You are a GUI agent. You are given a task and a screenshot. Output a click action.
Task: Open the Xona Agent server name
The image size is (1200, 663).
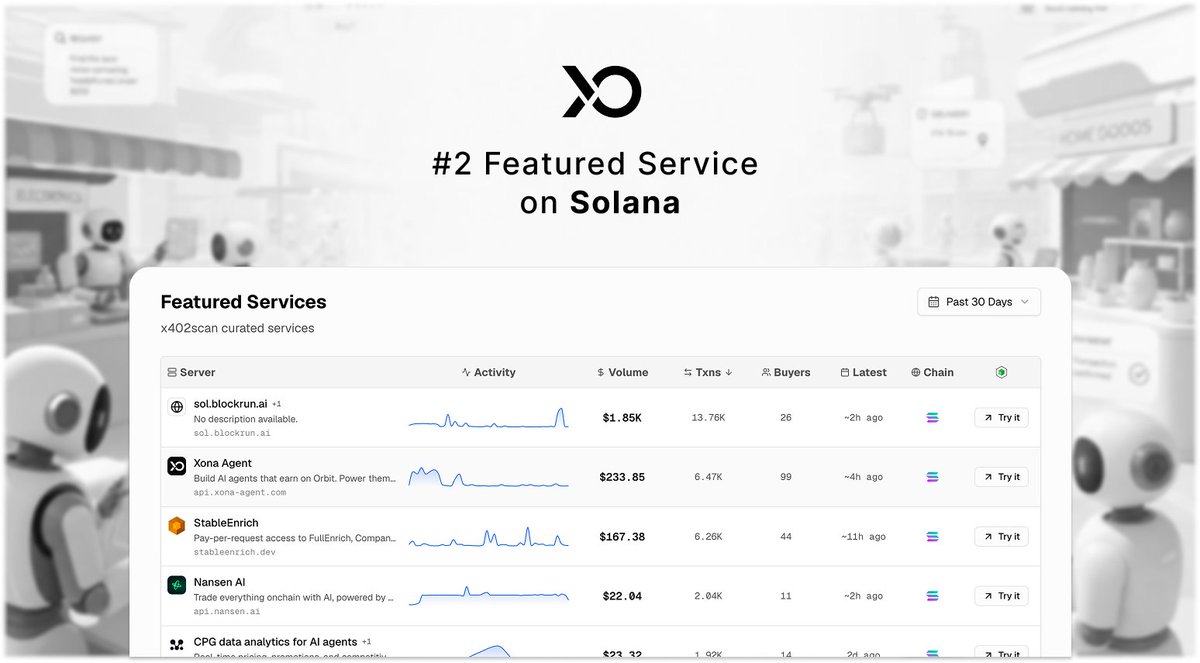(x=223, y=463)
